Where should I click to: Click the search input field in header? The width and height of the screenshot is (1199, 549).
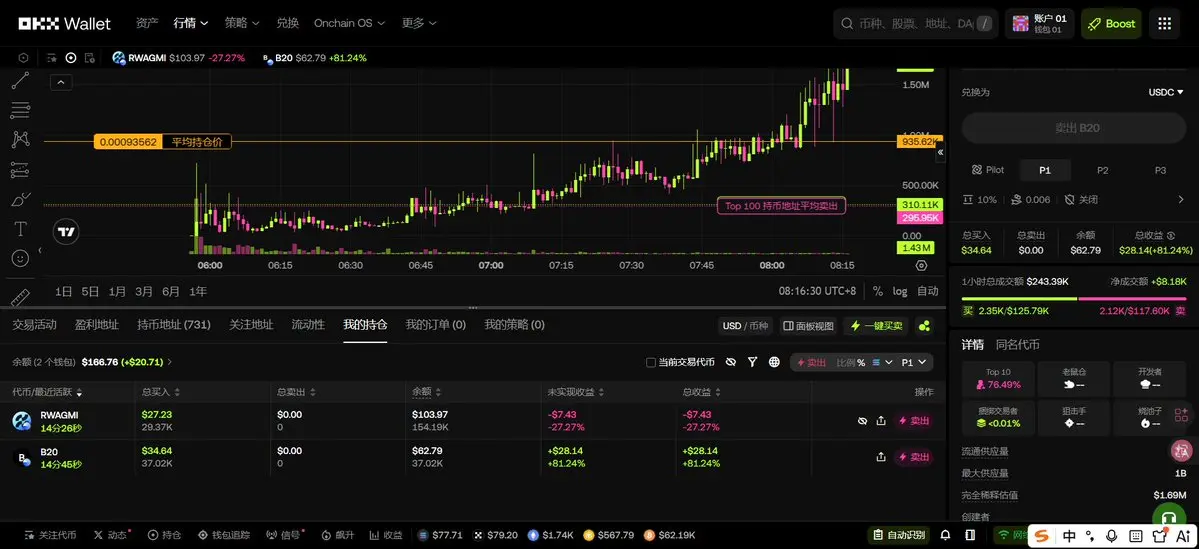coord(915,24)
